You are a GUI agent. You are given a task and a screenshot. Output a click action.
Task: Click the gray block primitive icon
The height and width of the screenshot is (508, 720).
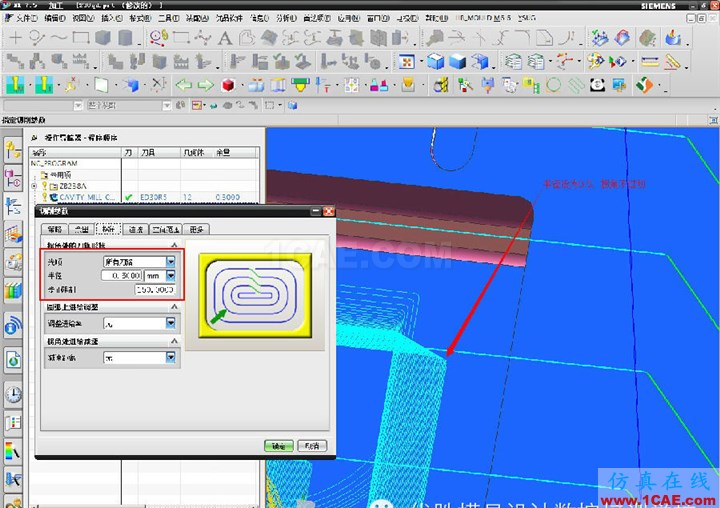pyautogui.click(x=103, y=38)
